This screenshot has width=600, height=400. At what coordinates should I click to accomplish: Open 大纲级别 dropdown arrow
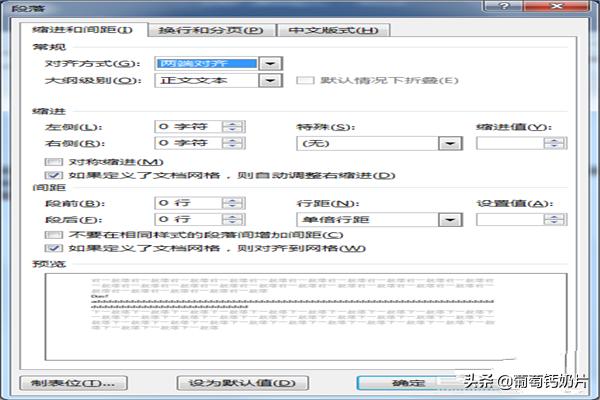(x=271, y=80)
